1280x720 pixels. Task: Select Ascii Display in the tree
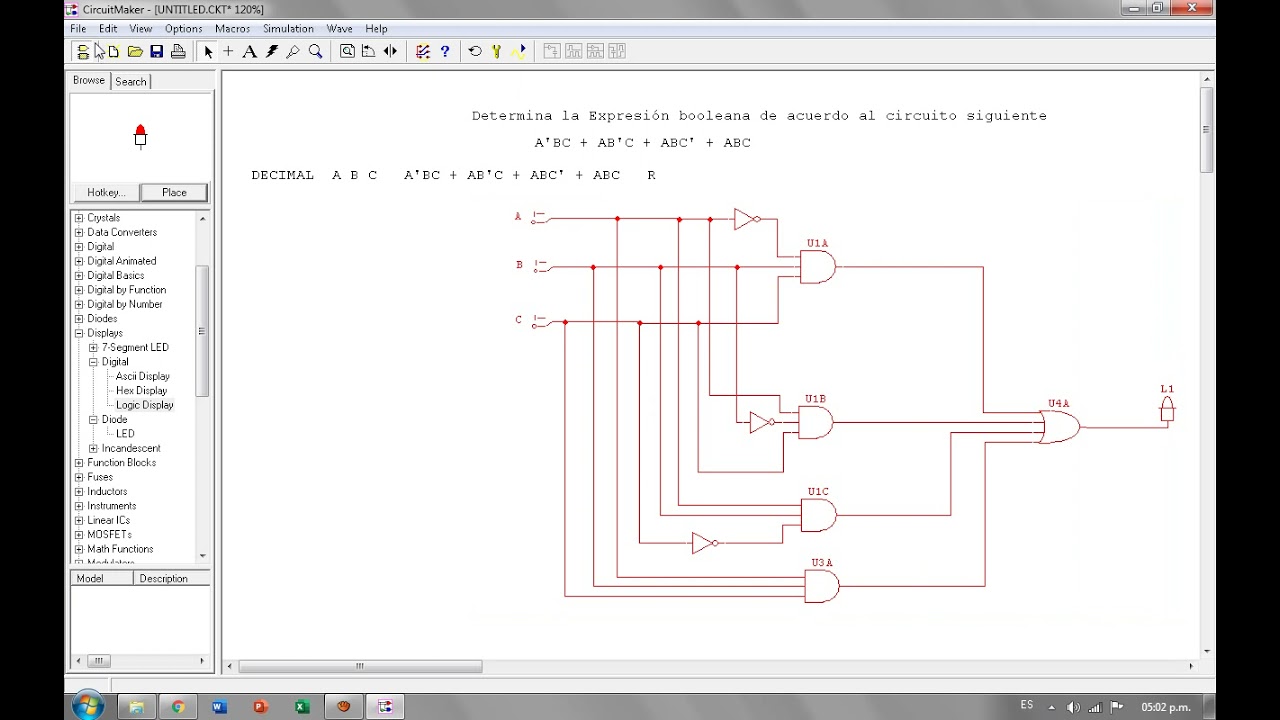coord(142,376)
